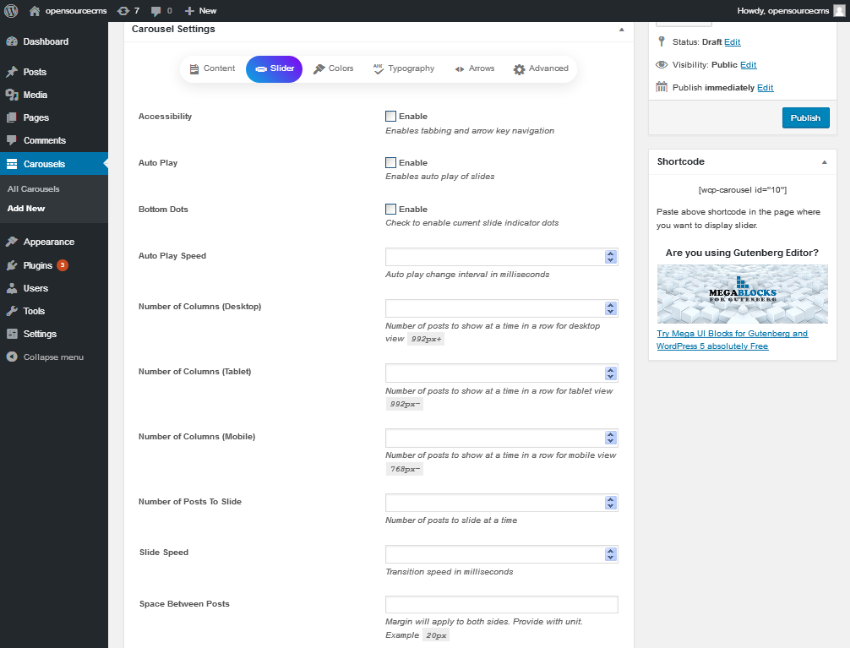Click the Users sidebar icon
The width and height of the screenshot is (850, 648).
pyautogui.click(x=11, y=288)
